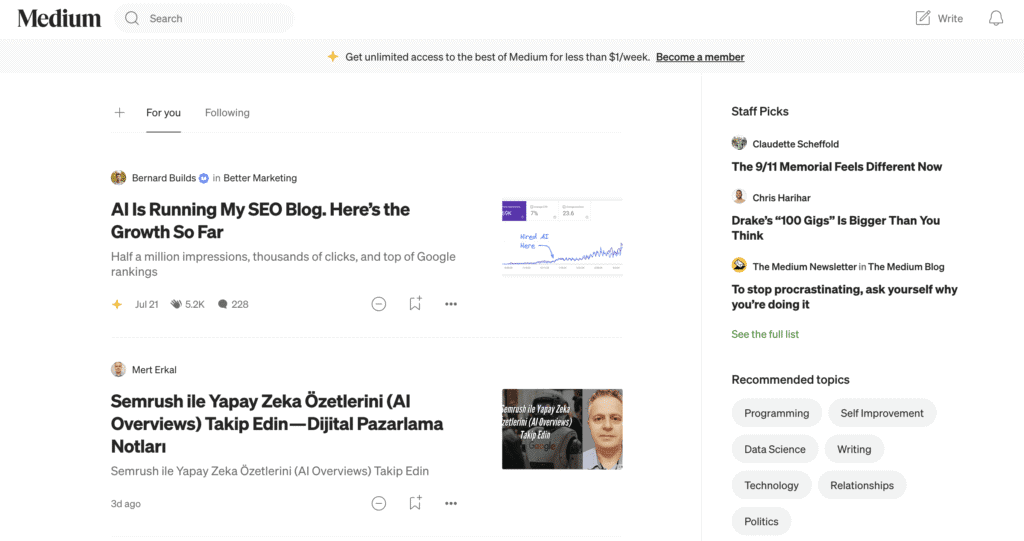Image resolution: width=1024 pixels, height=541 pixels.
Task: Select the For you tab
Action: tap(163, 112)
